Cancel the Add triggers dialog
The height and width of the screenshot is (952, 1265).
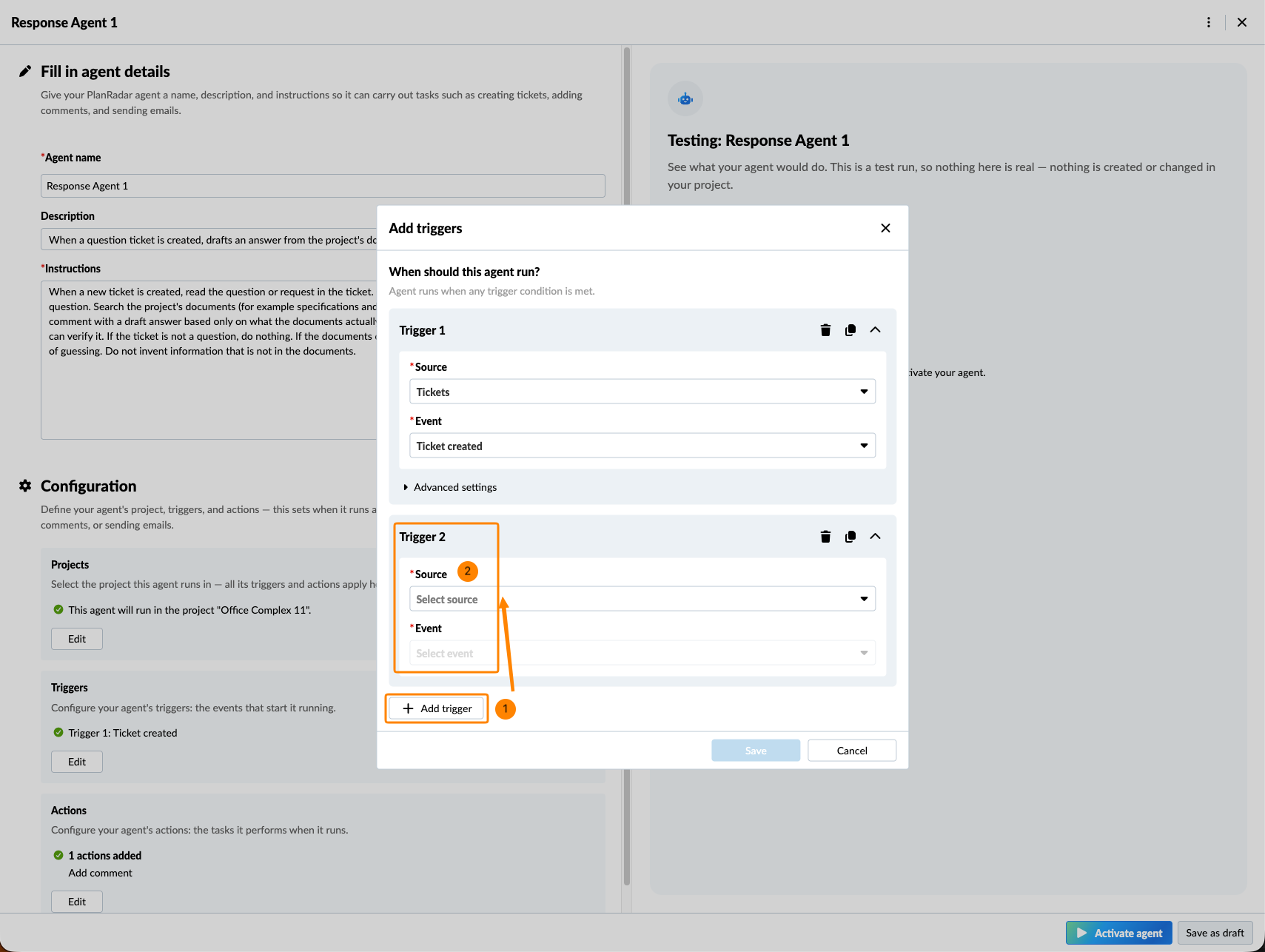852,751
